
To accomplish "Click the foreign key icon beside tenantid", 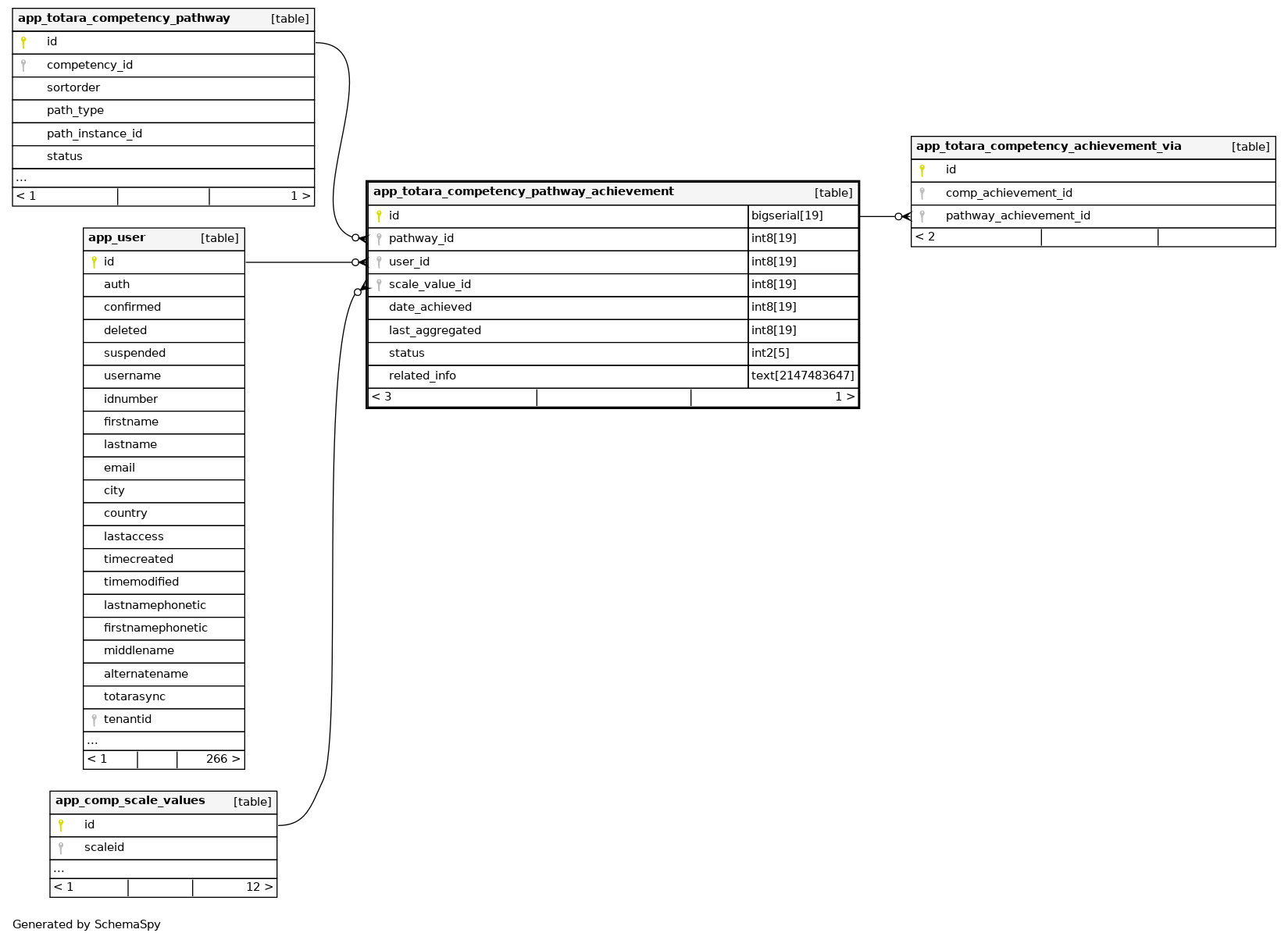I will point(94,720).
